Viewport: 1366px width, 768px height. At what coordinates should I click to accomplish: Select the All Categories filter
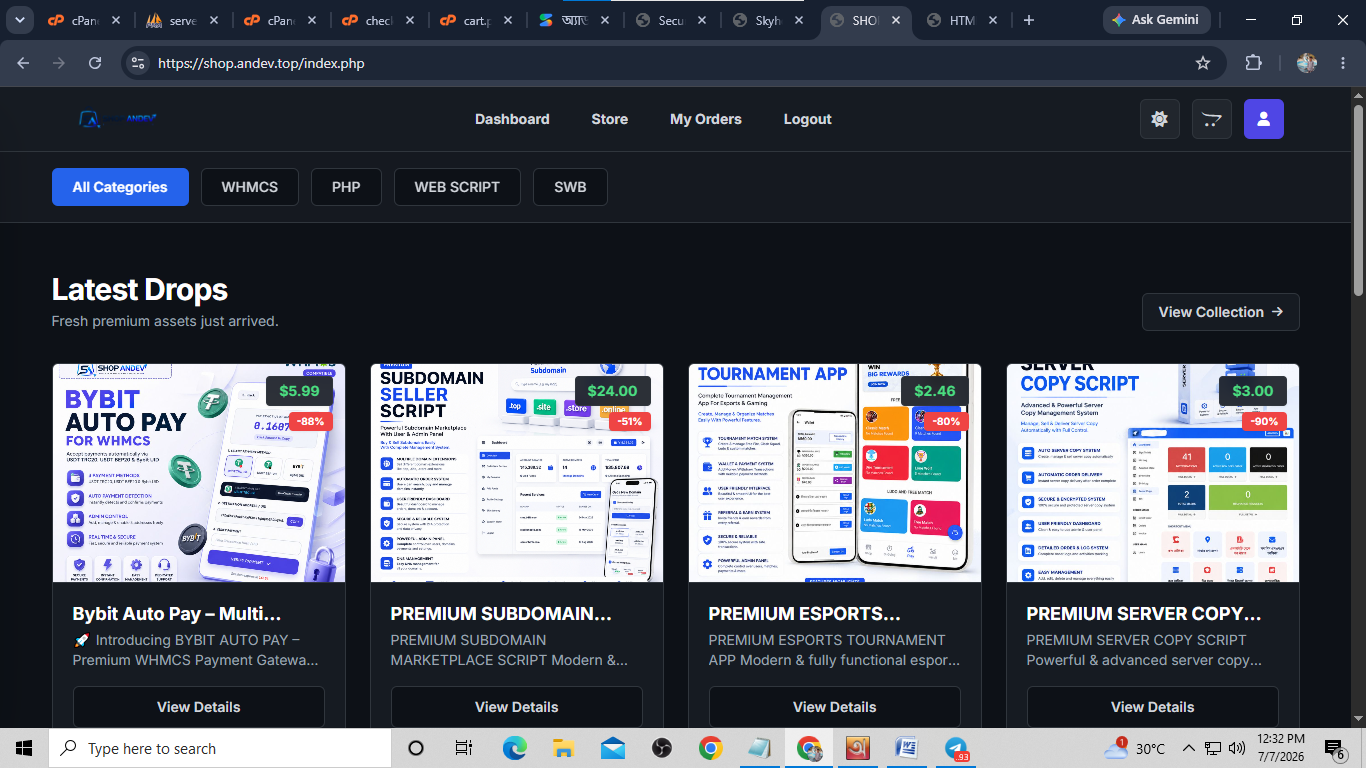[120, 187]
